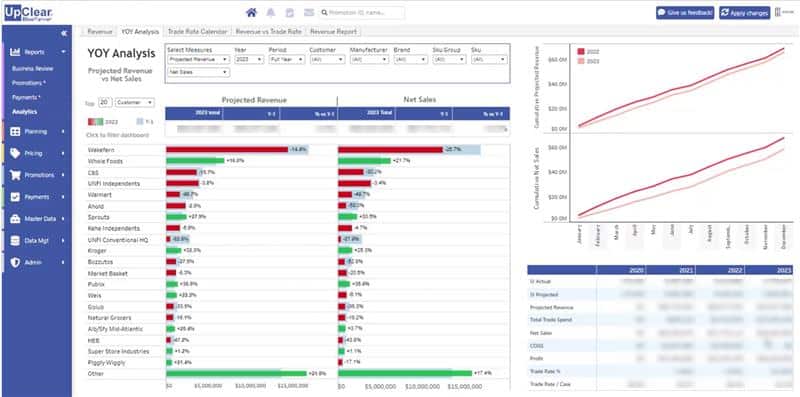The height and width of the screenshot is (397, 800).
Task: Open the Net Sales measure dropdown
Action: (x=198, y=72)
